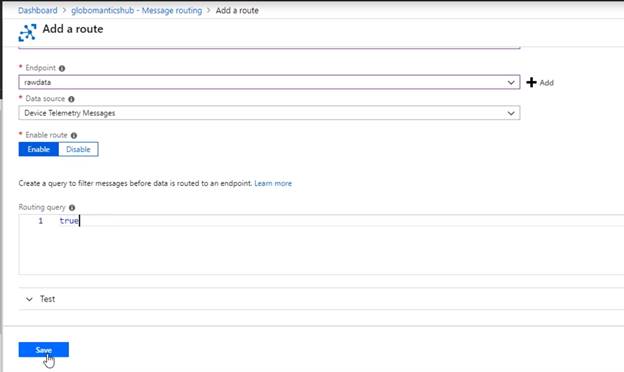Click the Test section label
The image size is (624, 372).
point(47,299)
